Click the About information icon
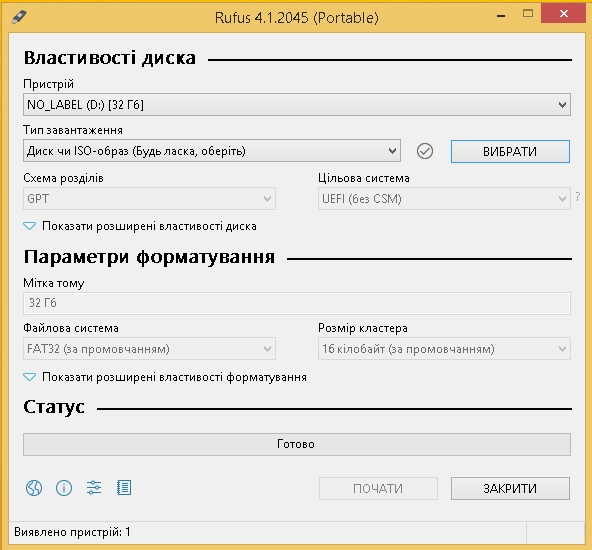This screenshot has height=550, width=592. 64,488
